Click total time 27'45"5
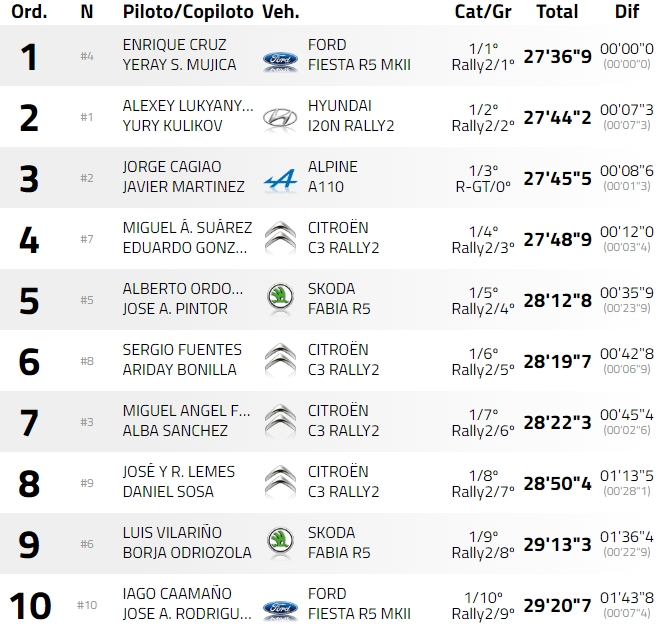Screen dimensions: 664x633 click(557, 178)
